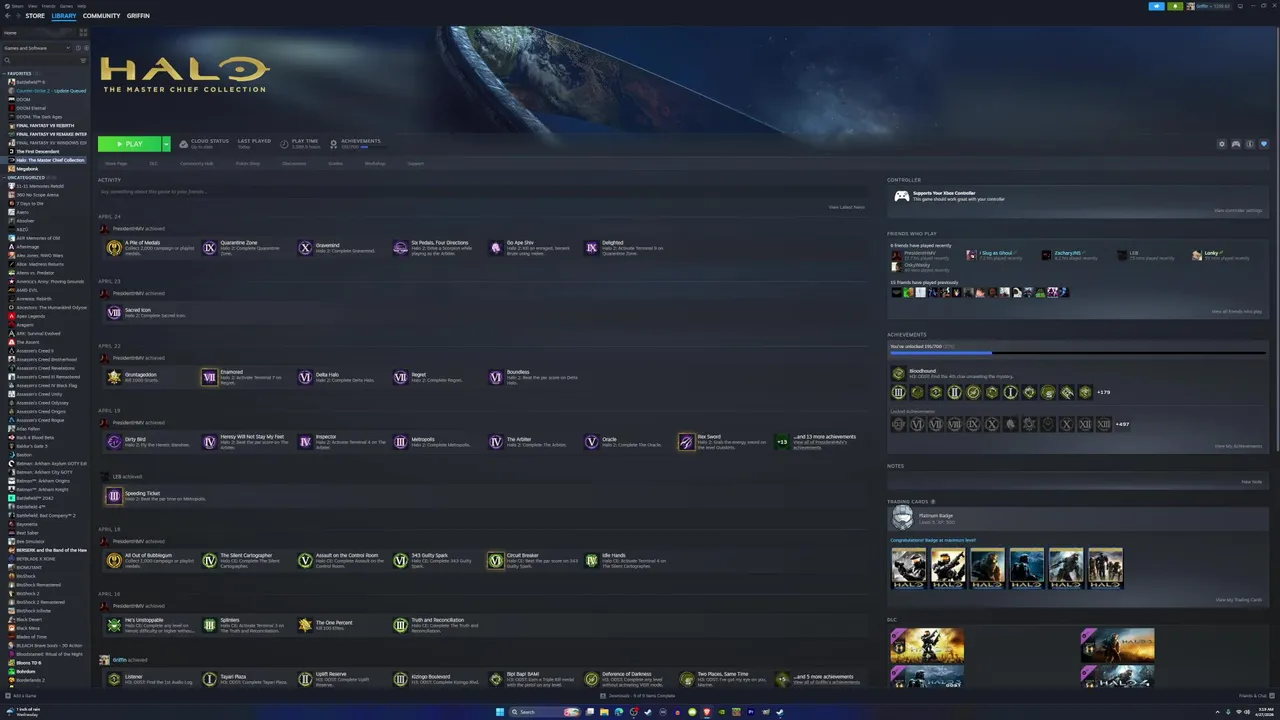1280x720 pixels.
Task: Select Baldur's Gate 3 in library list
Action: click(x=30, y=446)
